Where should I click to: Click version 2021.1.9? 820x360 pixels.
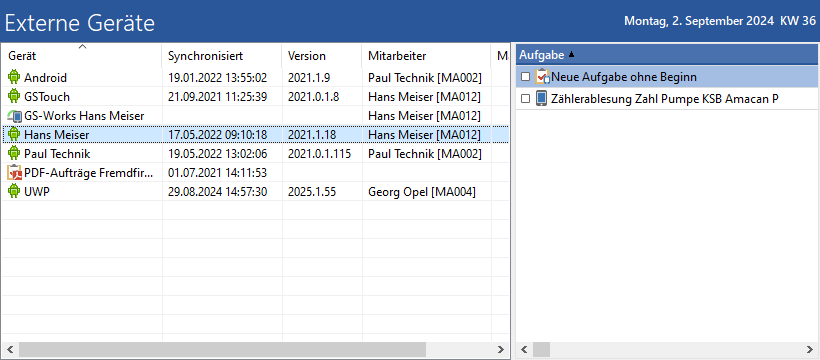pos(309,78)
